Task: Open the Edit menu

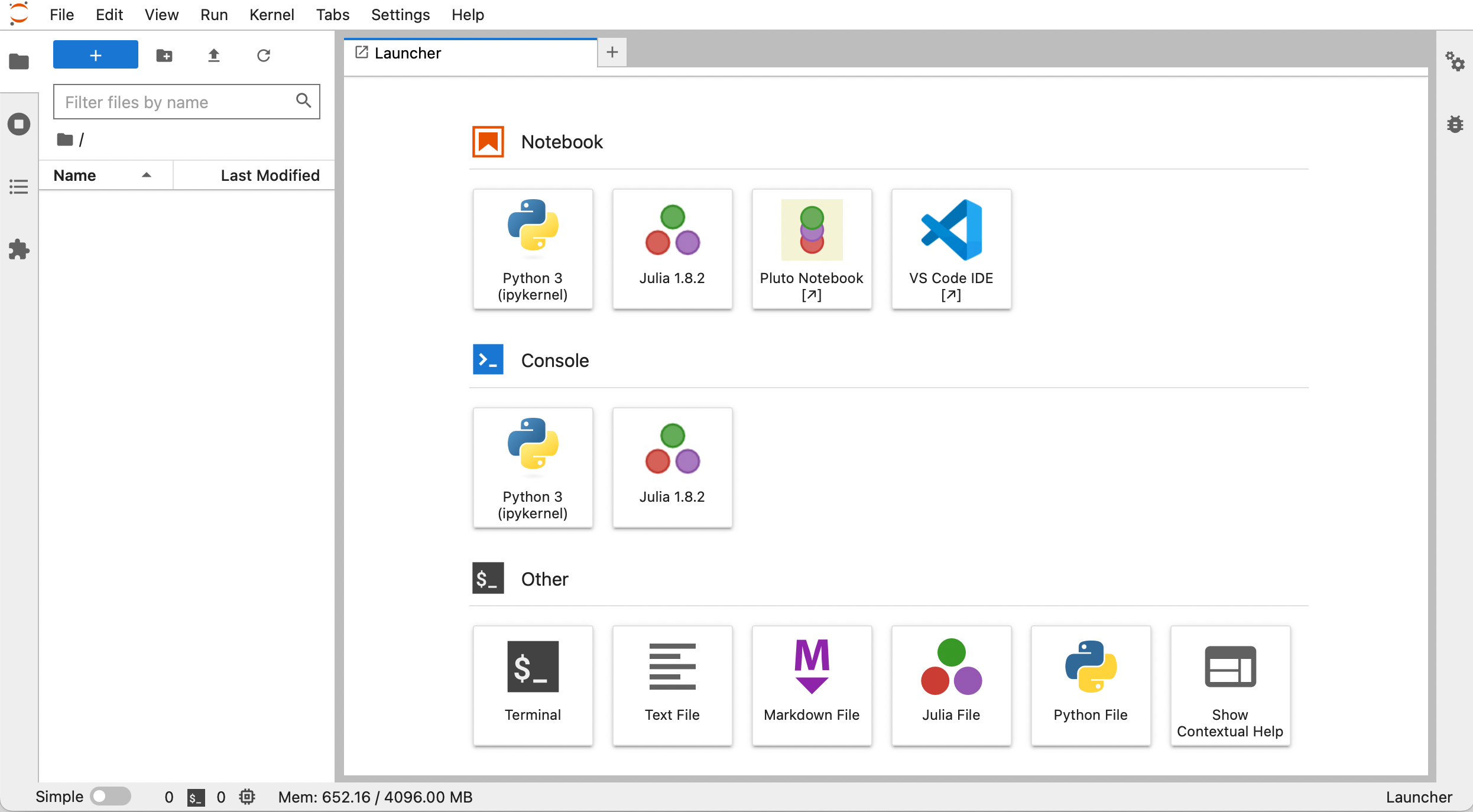Action: point(109,15)
